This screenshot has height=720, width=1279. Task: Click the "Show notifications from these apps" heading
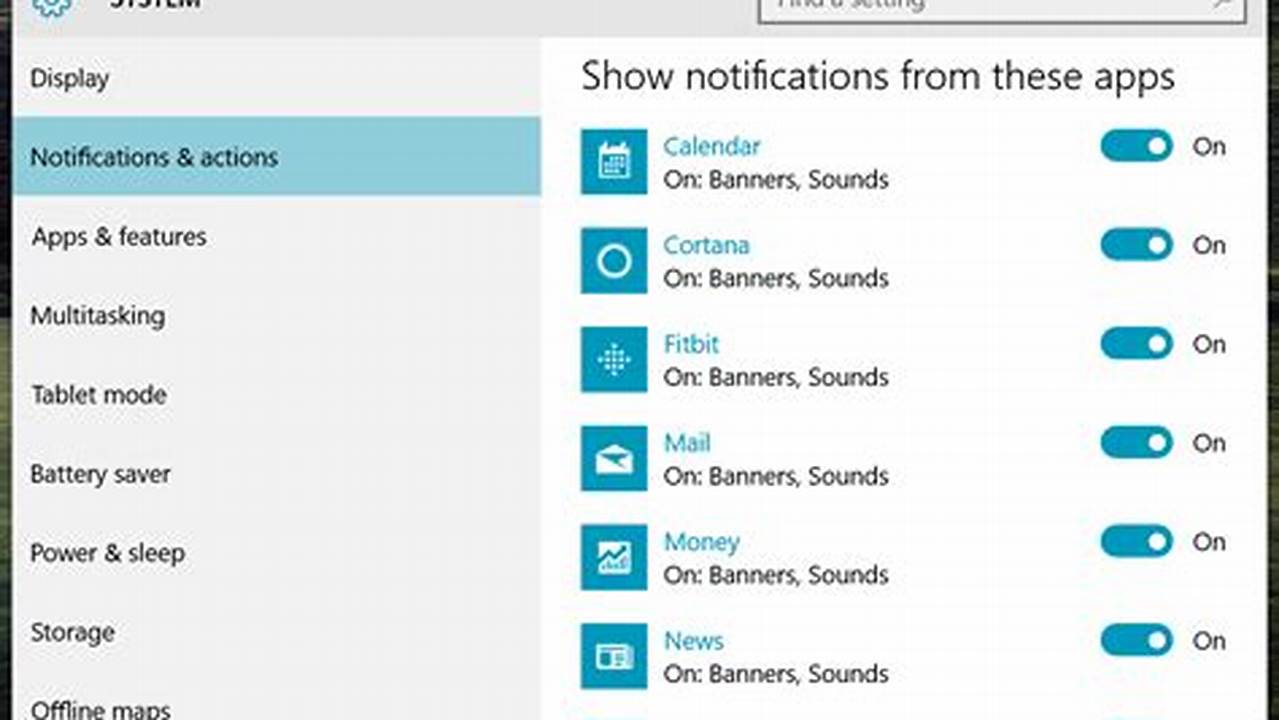pos(878,77)
